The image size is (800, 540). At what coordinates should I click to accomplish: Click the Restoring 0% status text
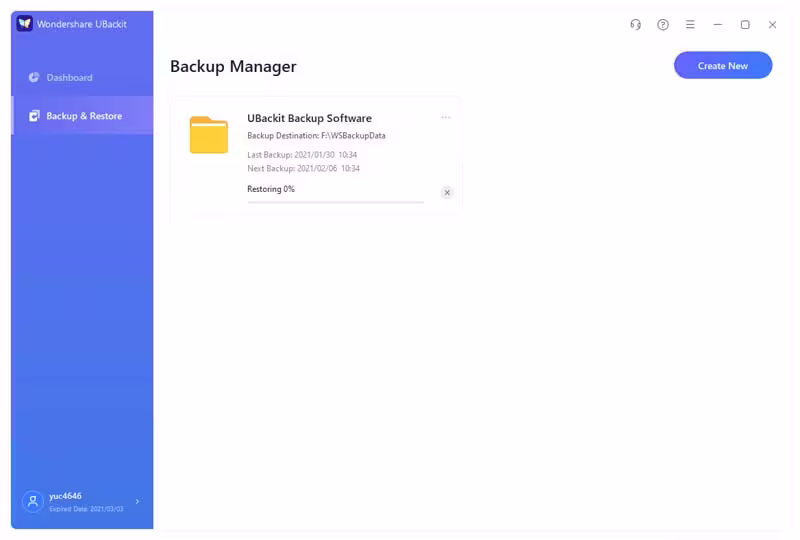click(x=271, y=189)
